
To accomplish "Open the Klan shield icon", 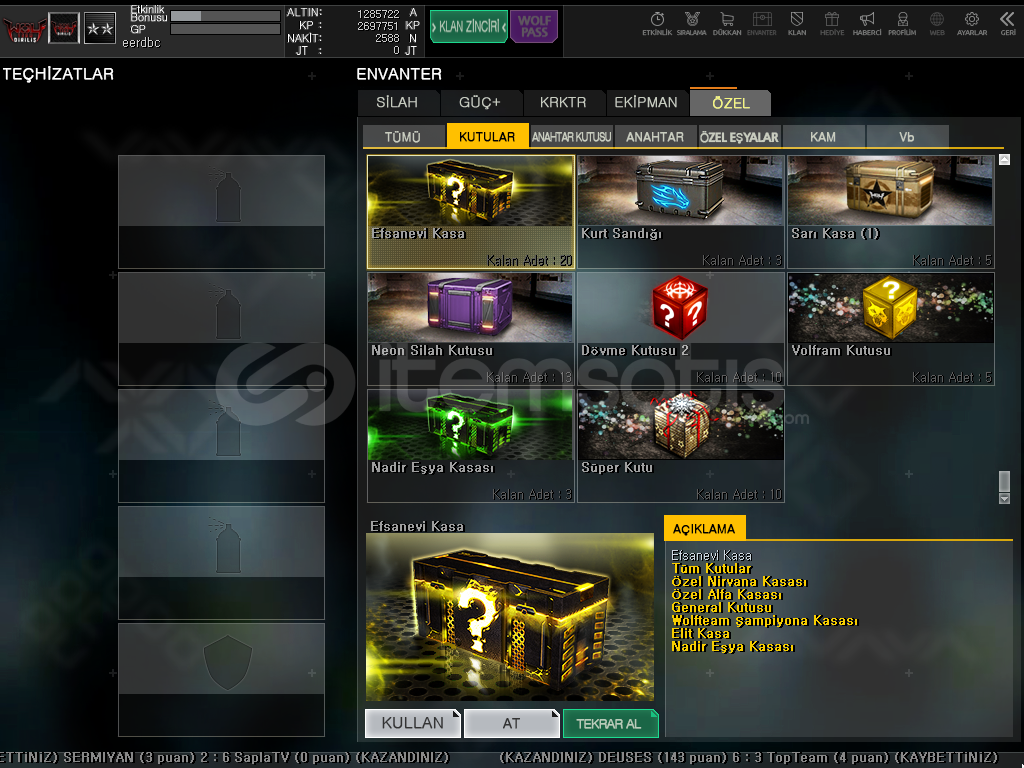I will tap(797, 24).
